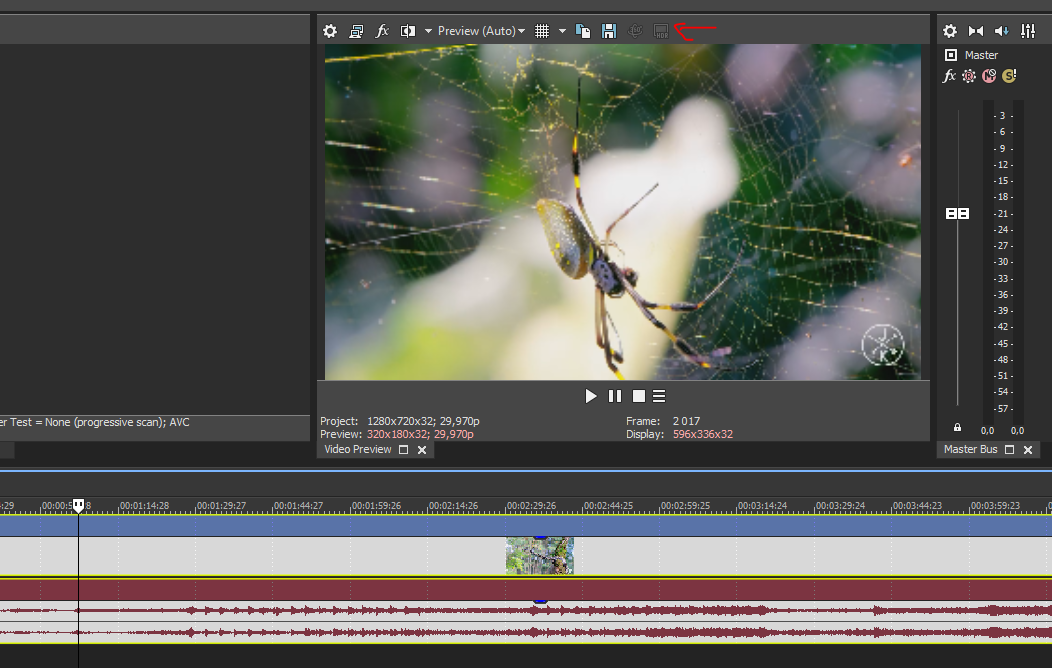Toggle master automation settings gear icon
Image resolution: width=1052 pixels, height=668 pixels.
pyautogui.click(x=969, y=76)
